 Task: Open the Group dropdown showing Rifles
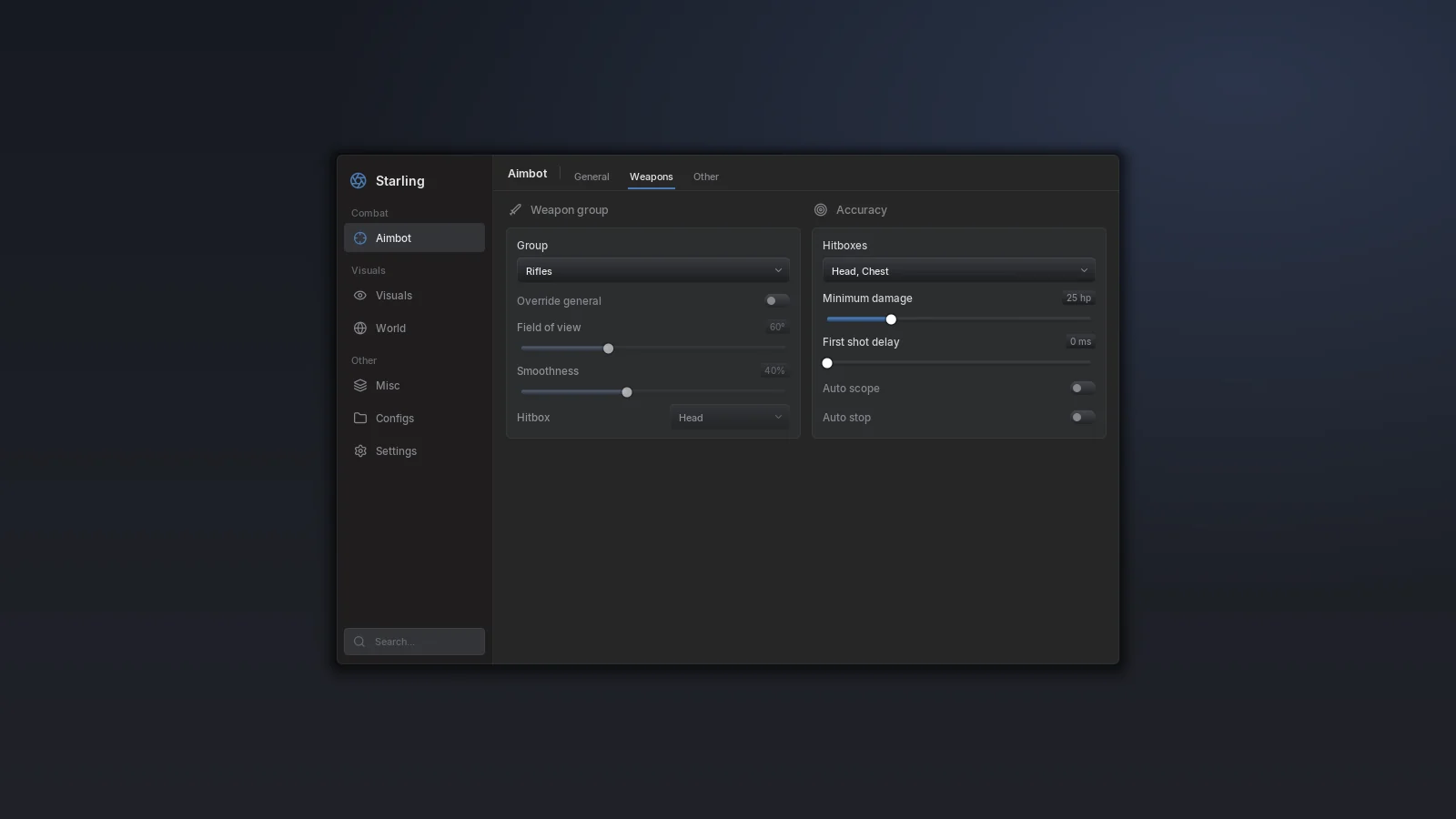click(653, 271)
